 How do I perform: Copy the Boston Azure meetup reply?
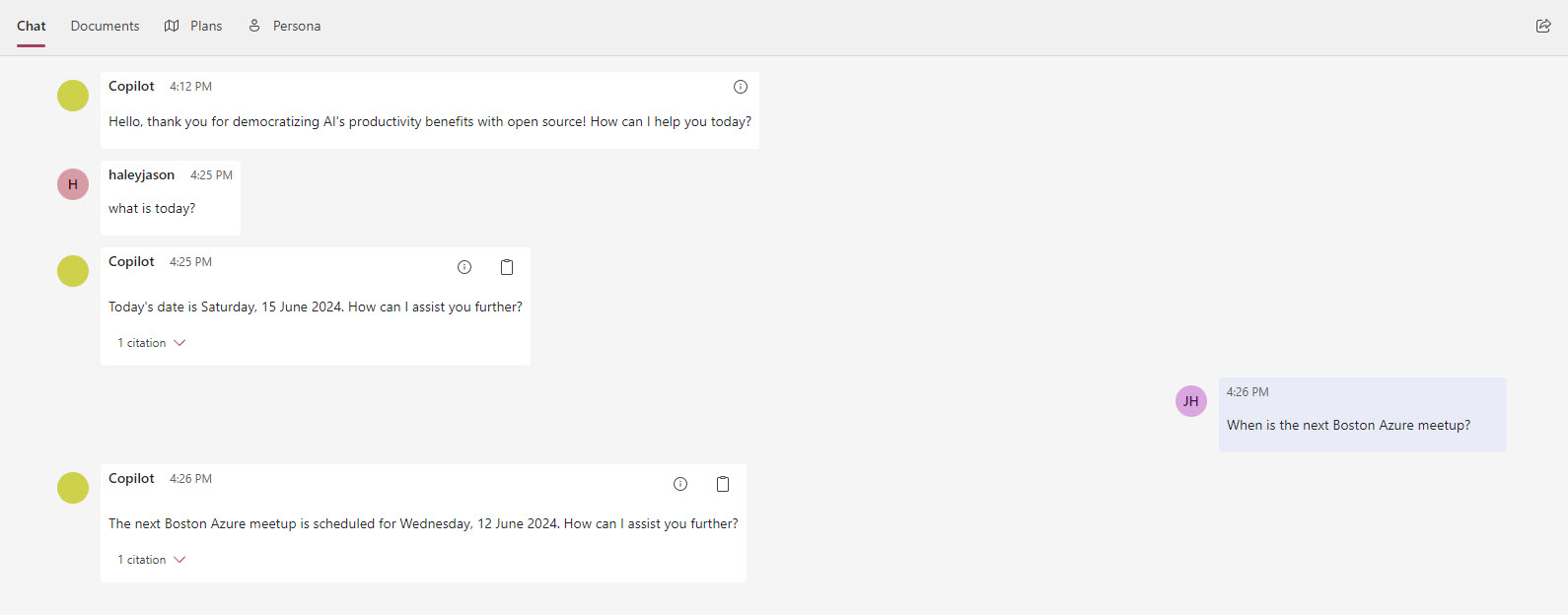723,484
